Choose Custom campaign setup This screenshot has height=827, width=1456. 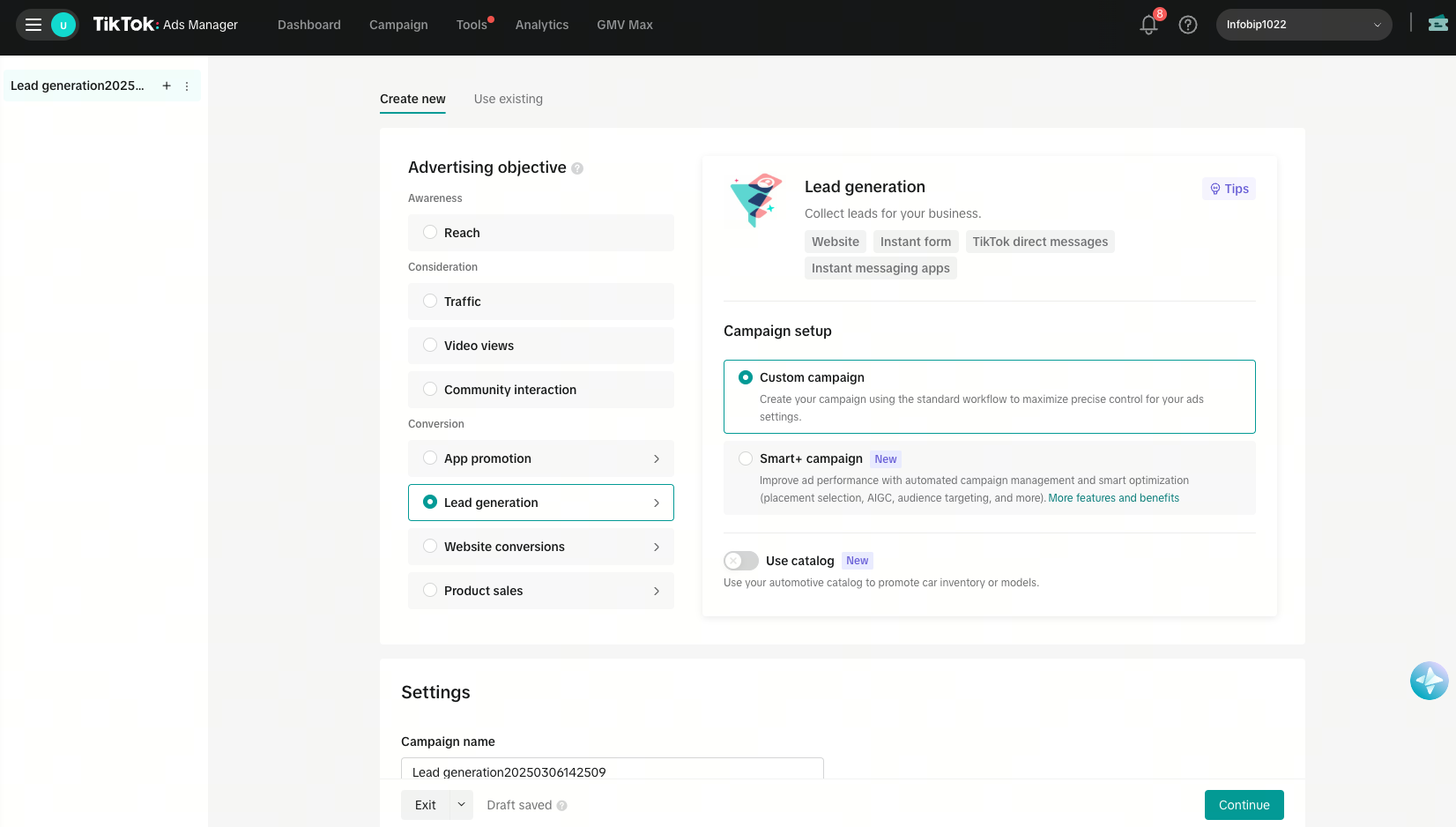tap(989, 397)
